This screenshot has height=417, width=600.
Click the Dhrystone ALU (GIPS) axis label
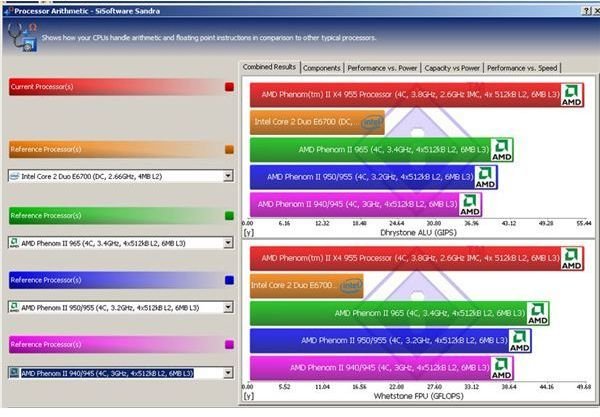click(x=418, y=233)
